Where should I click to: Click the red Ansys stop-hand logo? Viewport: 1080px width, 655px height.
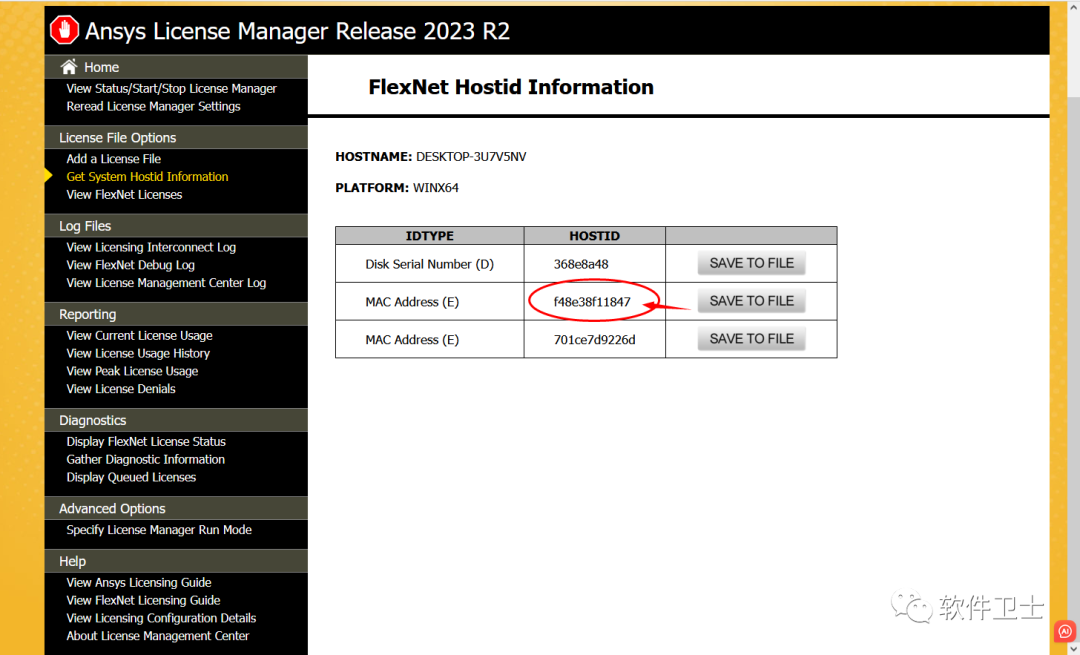pos(65,30)
